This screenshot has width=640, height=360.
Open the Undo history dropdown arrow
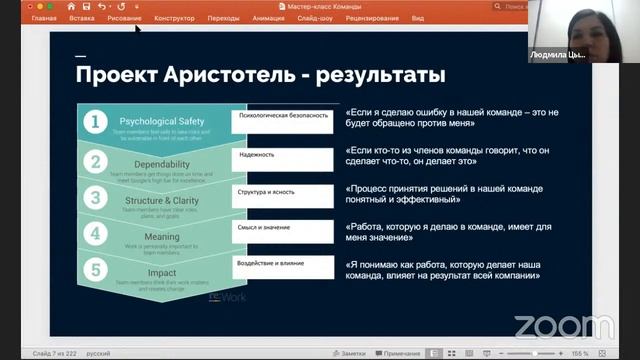pos(110,7)
